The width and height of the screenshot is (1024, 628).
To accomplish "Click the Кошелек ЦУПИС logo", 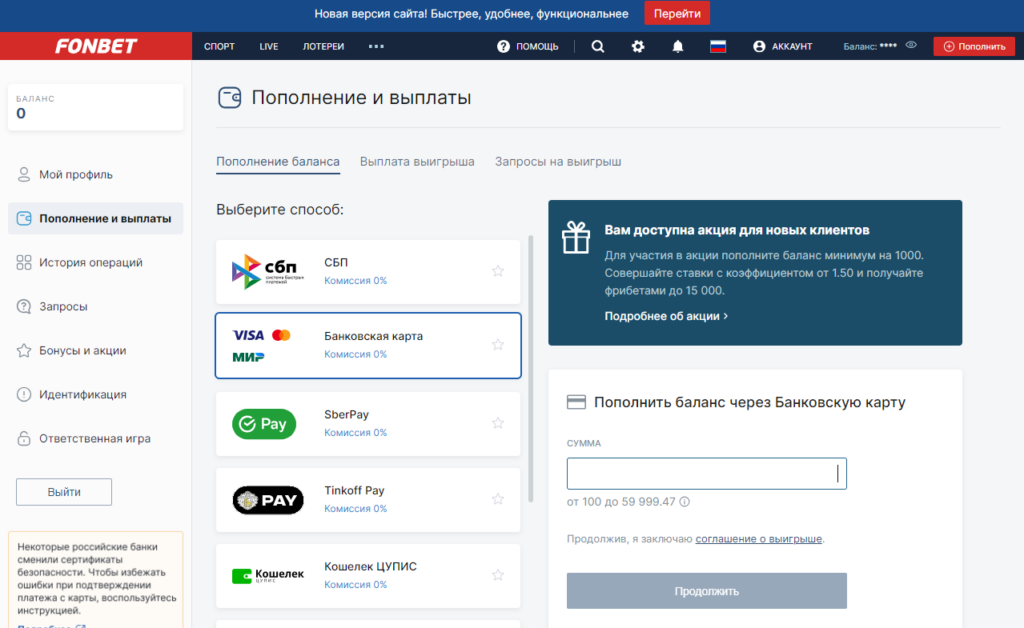I will point(268,575).
